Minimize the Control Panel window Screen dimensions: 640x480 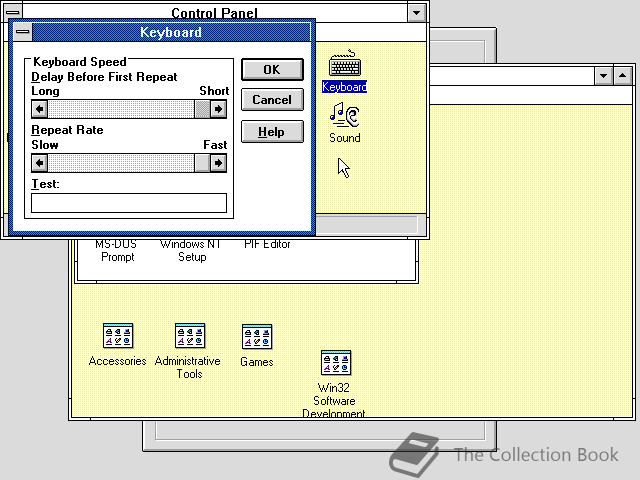[x=416, y=12]
